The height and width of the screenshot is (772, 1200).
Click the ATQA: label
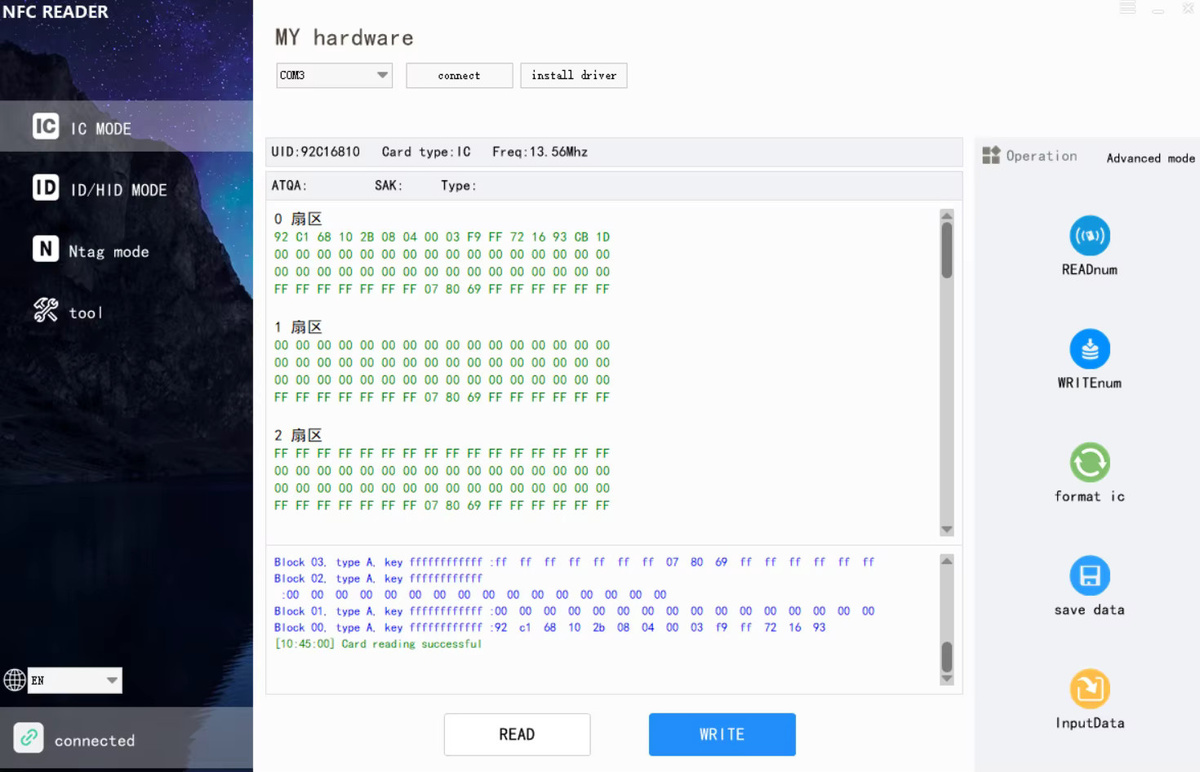[x=290, y=186]
